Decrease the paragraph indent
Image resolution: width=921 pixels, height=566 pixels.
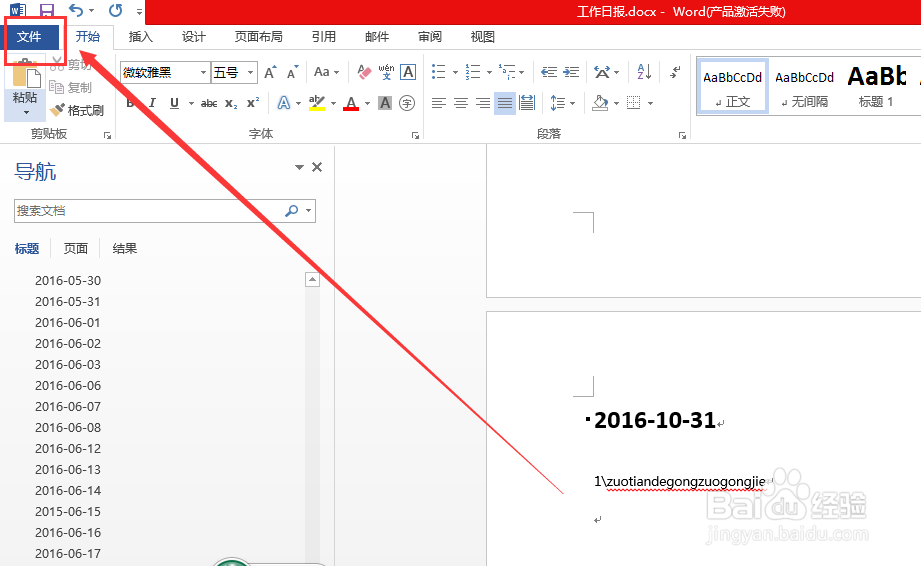(x=549, y=72)
